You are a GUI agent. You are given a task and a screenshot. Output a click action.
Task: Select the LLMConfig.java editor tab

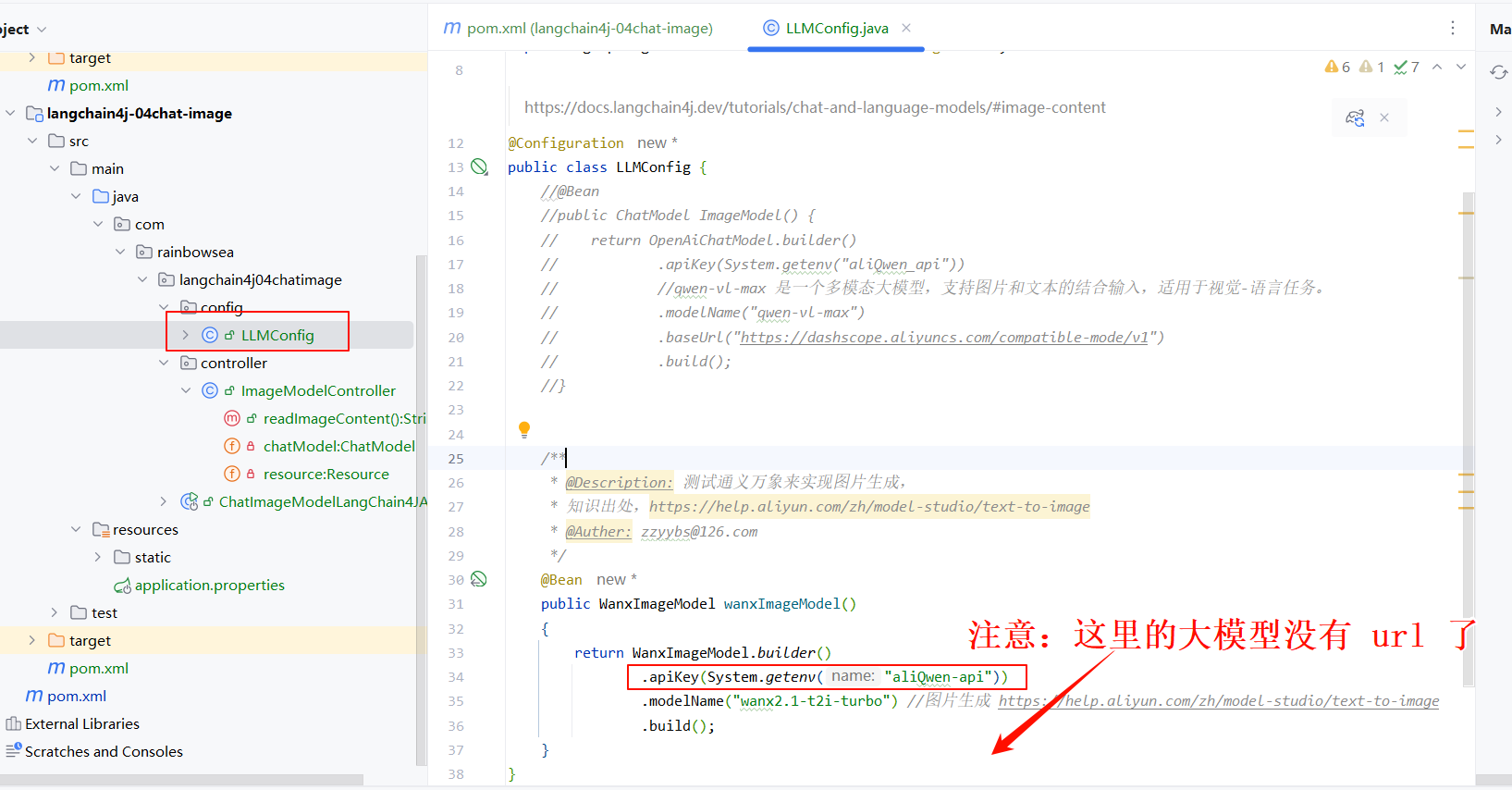(x=835, y=28)
